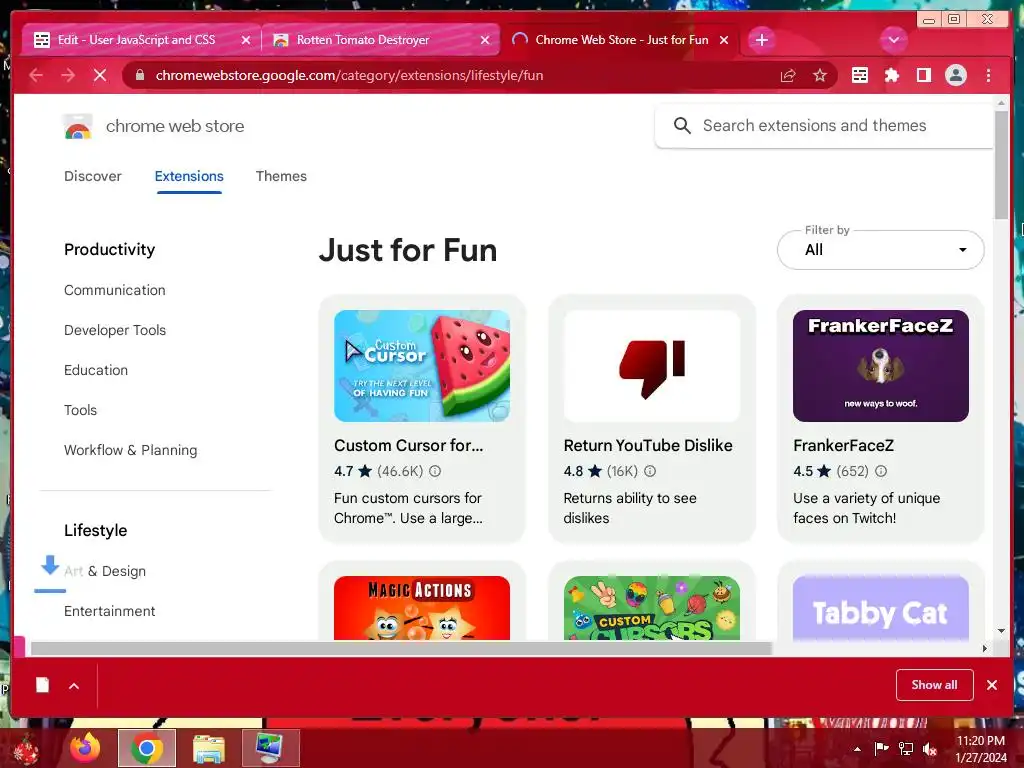Switch to the Edit - User JavaScript and CSS tab
Screen dimensions: 1024x768
135,40
